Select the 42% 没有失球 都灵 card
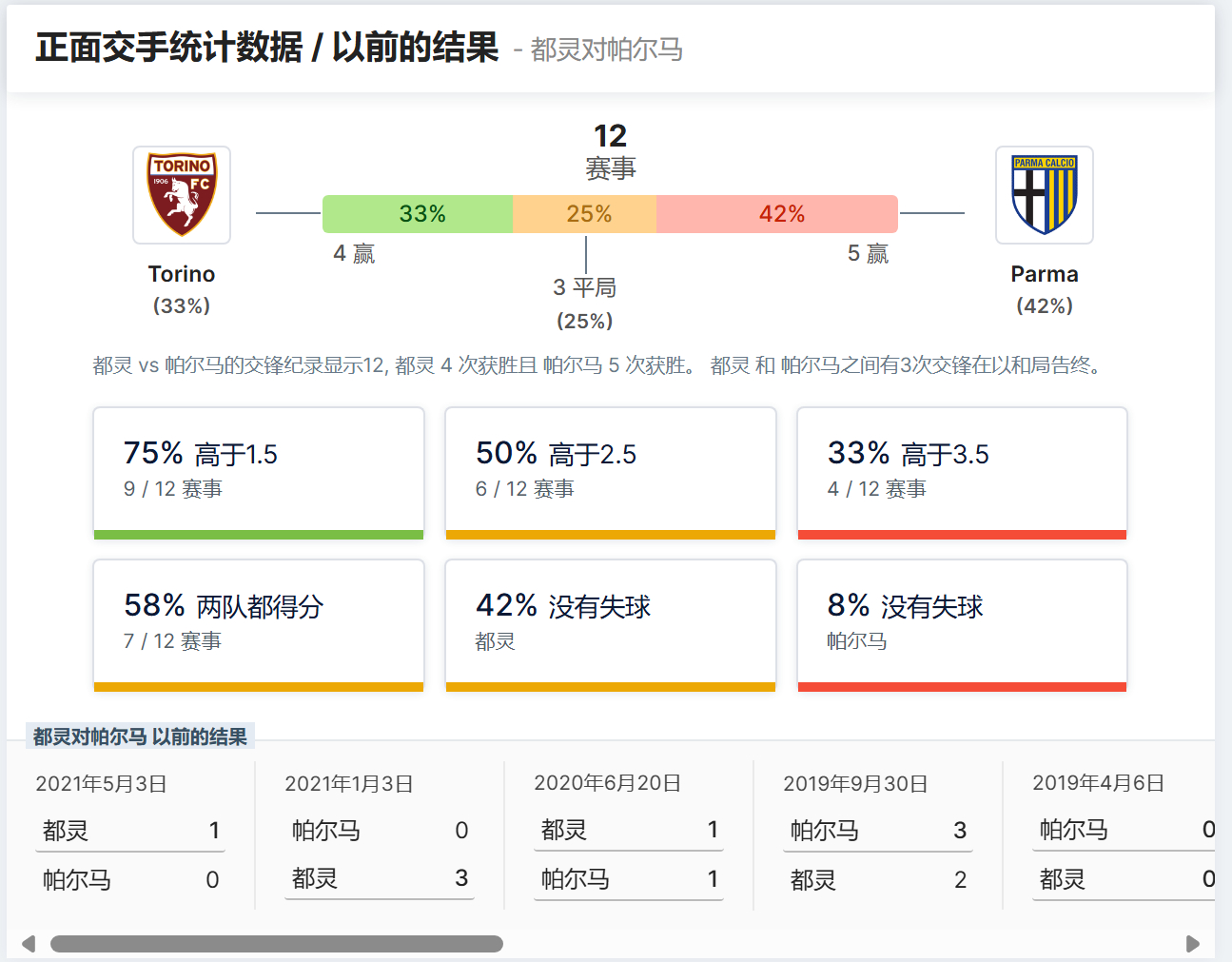The width and height of the screenshot is (1232, 962). (x=611, y=623)
